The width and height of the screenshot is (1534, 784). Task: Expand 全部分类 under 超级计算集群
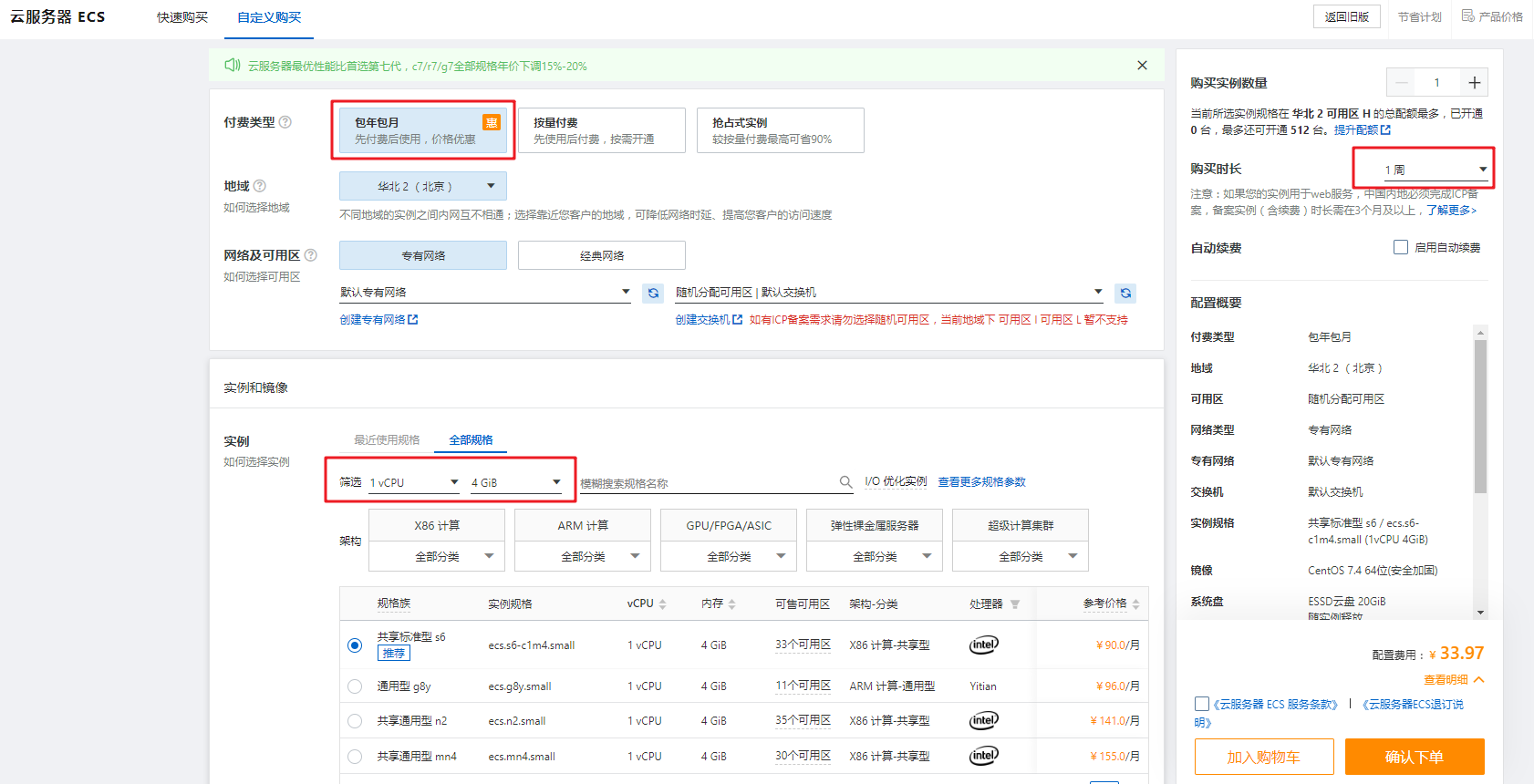click(x=1021, y=556)
